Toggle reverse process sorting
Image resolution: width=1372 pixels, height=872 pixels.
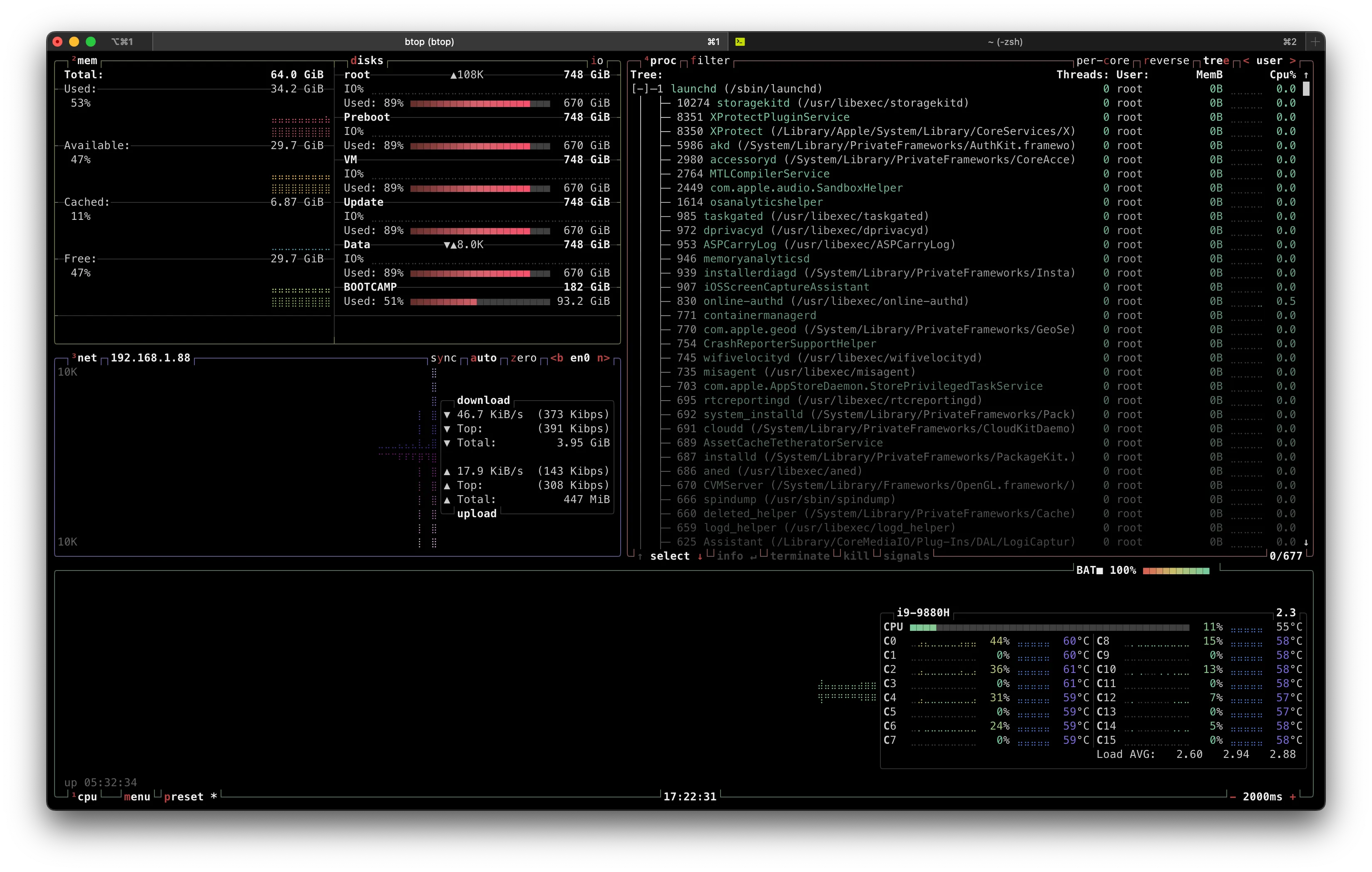[1166, 60]
